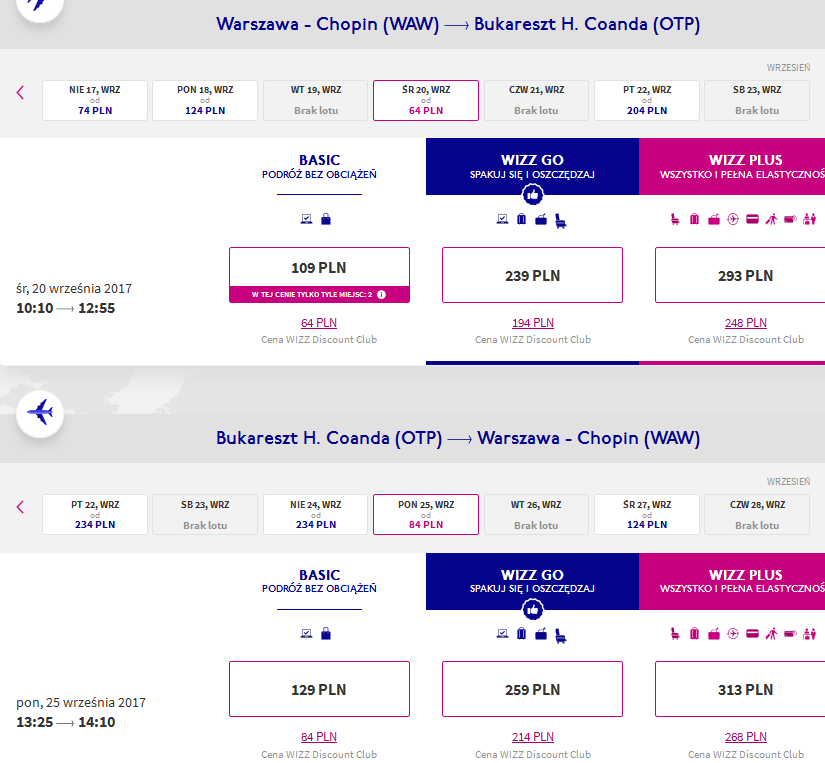Screen dimensions: 825x763
Task: Click outbound WIZZ GO bundle header
Action: (532, 167)
